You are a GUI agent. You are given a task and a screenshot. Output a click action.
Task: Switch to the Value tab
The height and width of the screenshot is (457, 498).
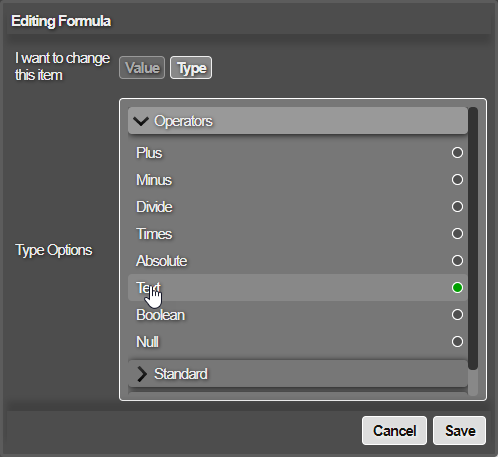point(142,68)
